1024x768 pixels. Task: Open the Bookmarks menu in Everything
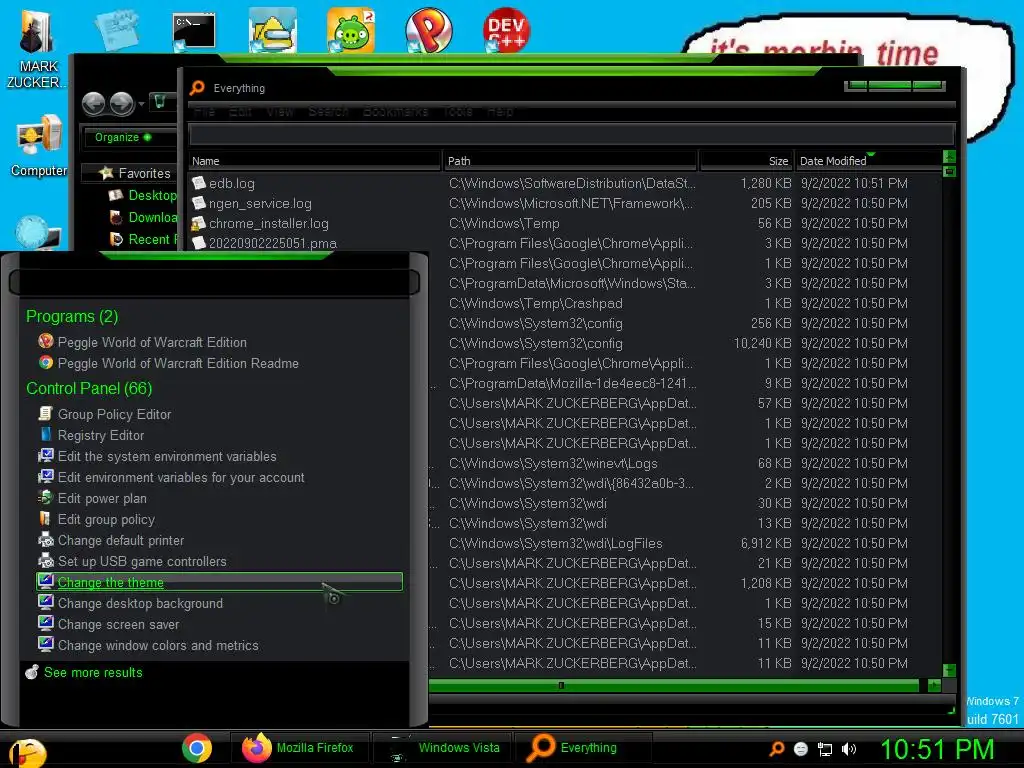396,112
